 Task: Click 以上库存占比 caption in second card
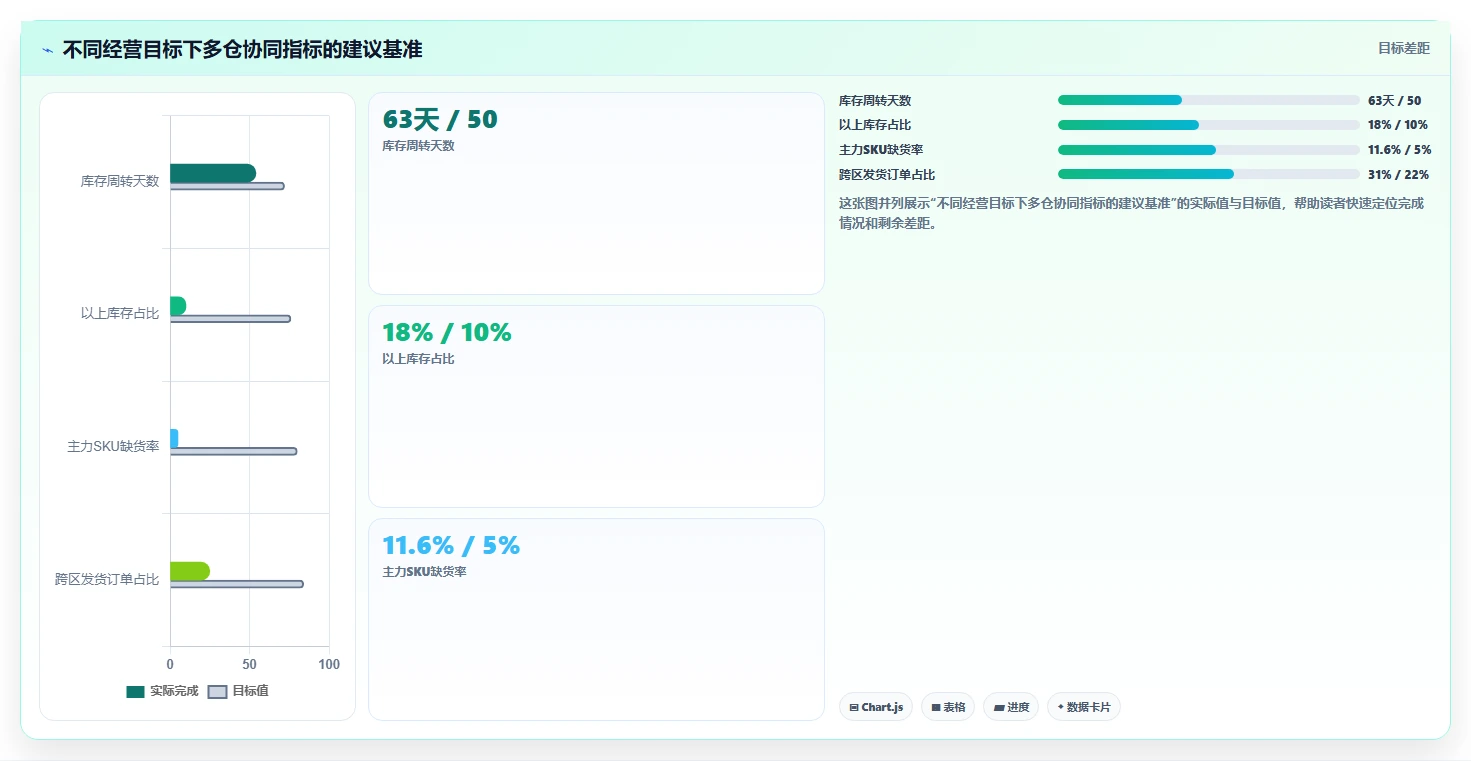tap(418, 359)
